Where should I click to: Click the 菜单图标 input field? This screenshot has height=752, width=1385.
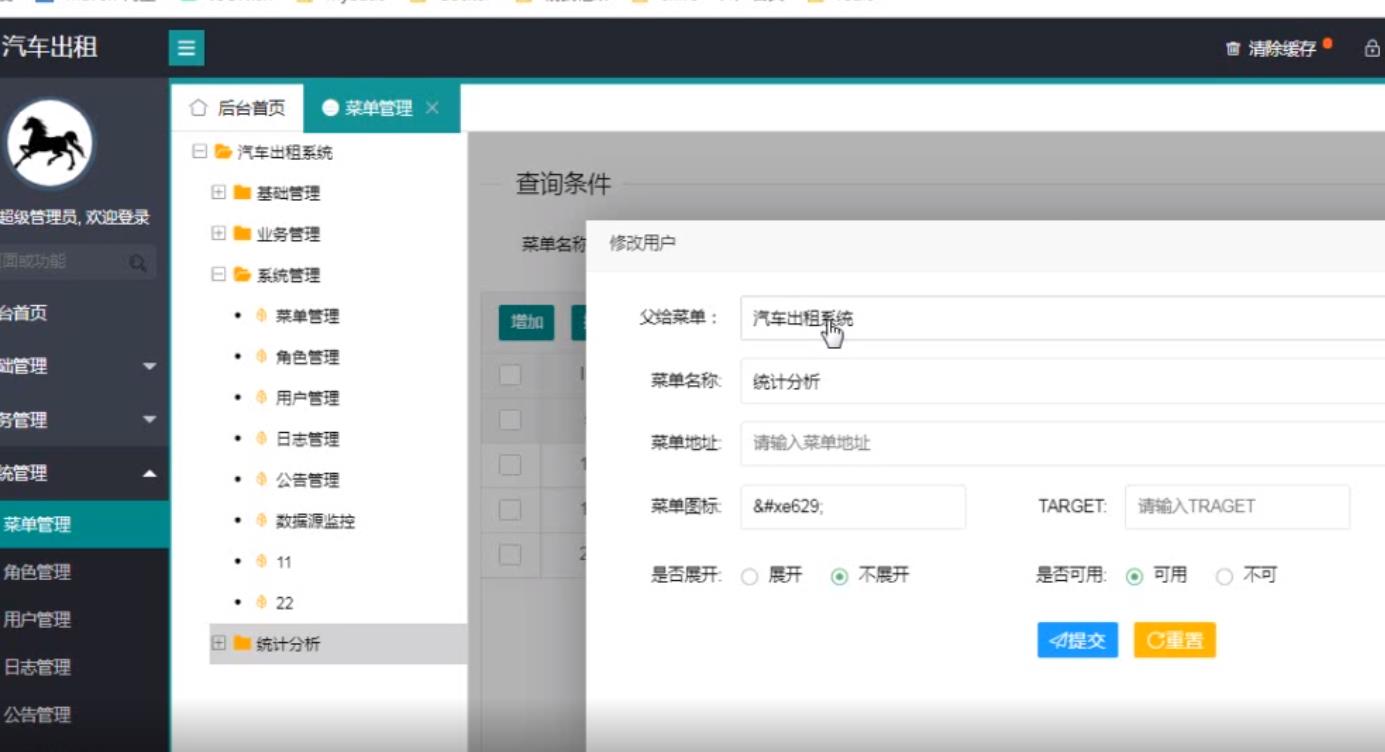click(x=853, y=507)
